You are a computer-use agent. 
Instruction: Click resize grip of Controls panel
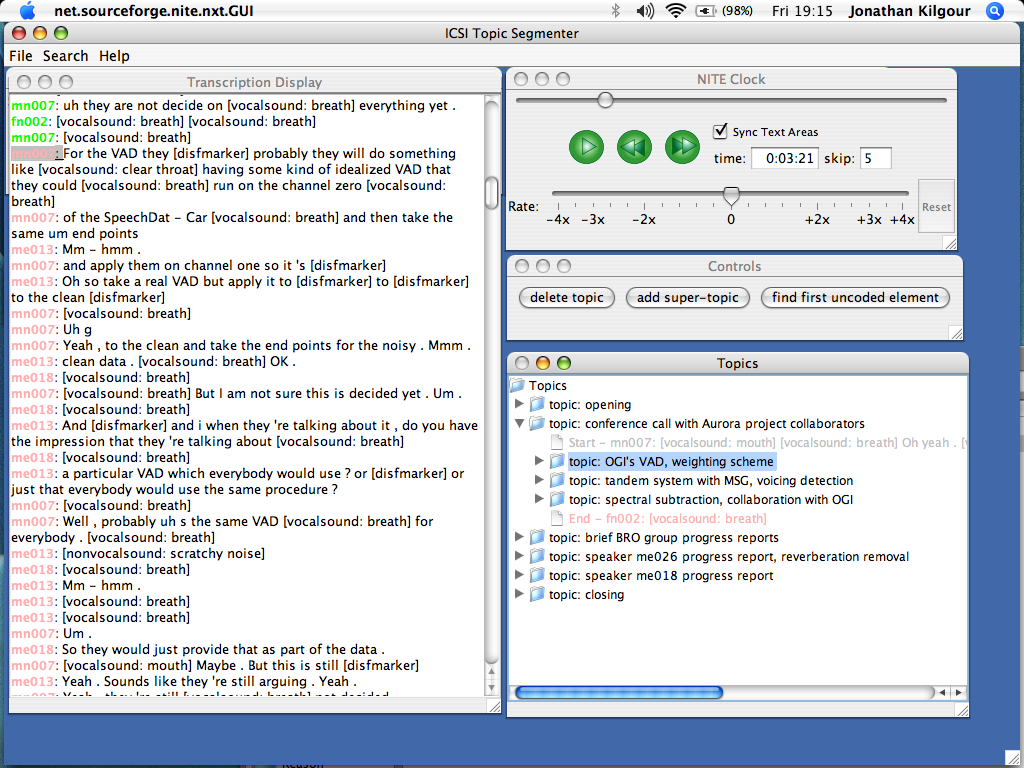click(x=956, y=333)
